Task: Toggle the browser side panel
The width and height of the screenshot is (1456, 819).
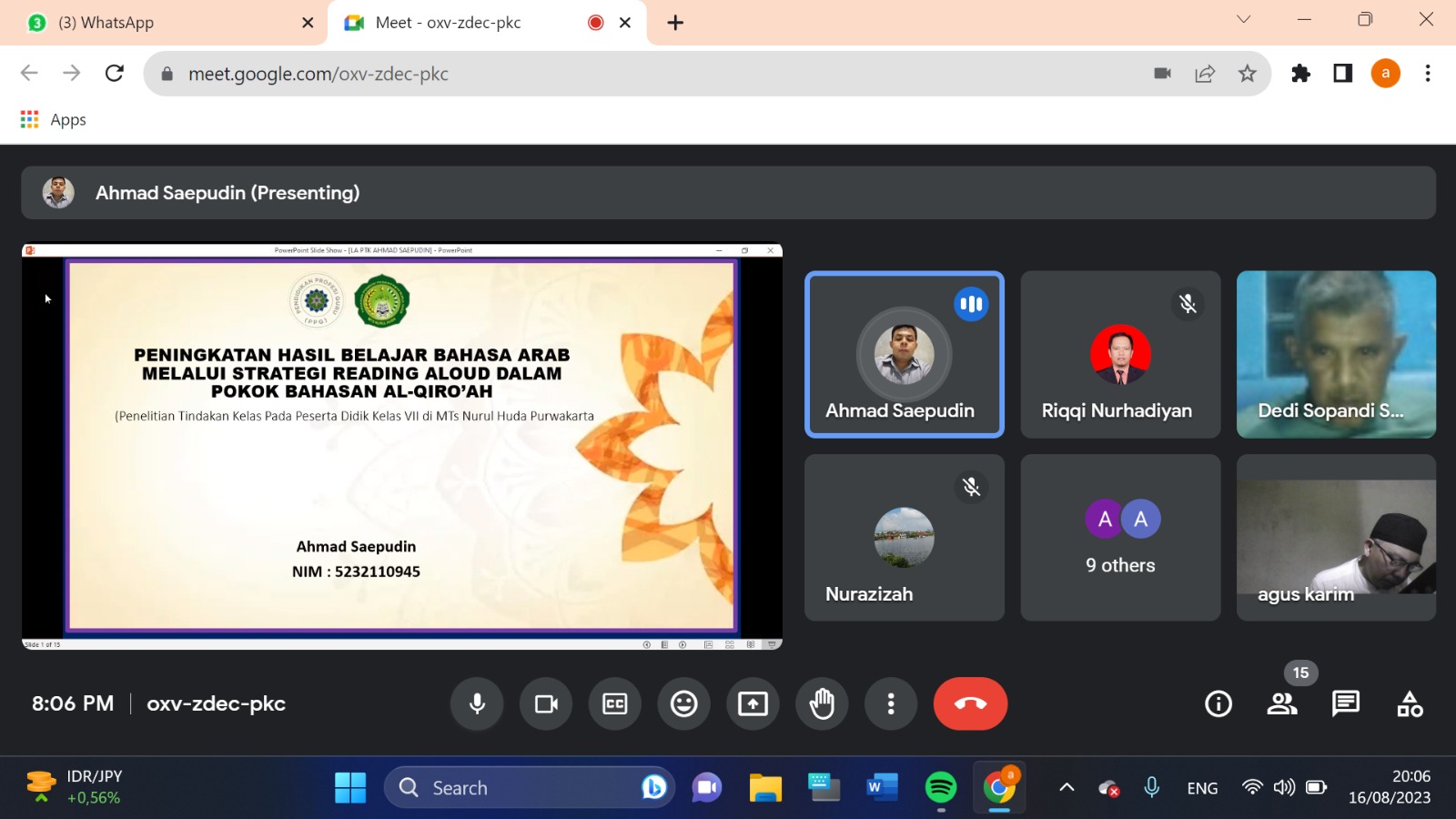Action: click(1343, 74)
